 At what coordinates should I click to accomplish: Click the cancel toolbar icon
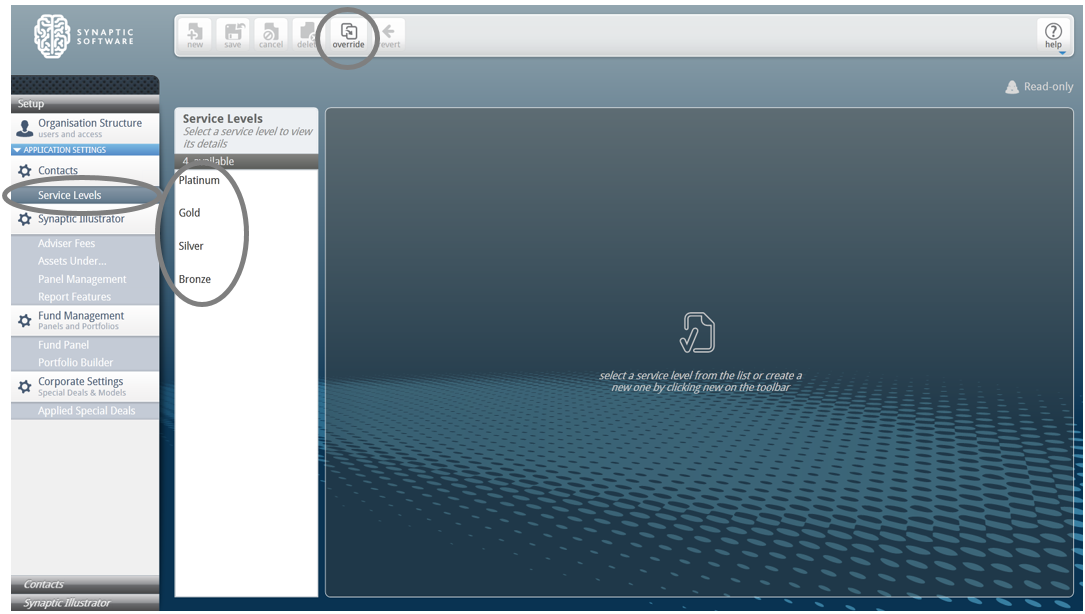[x=271, y=35]
